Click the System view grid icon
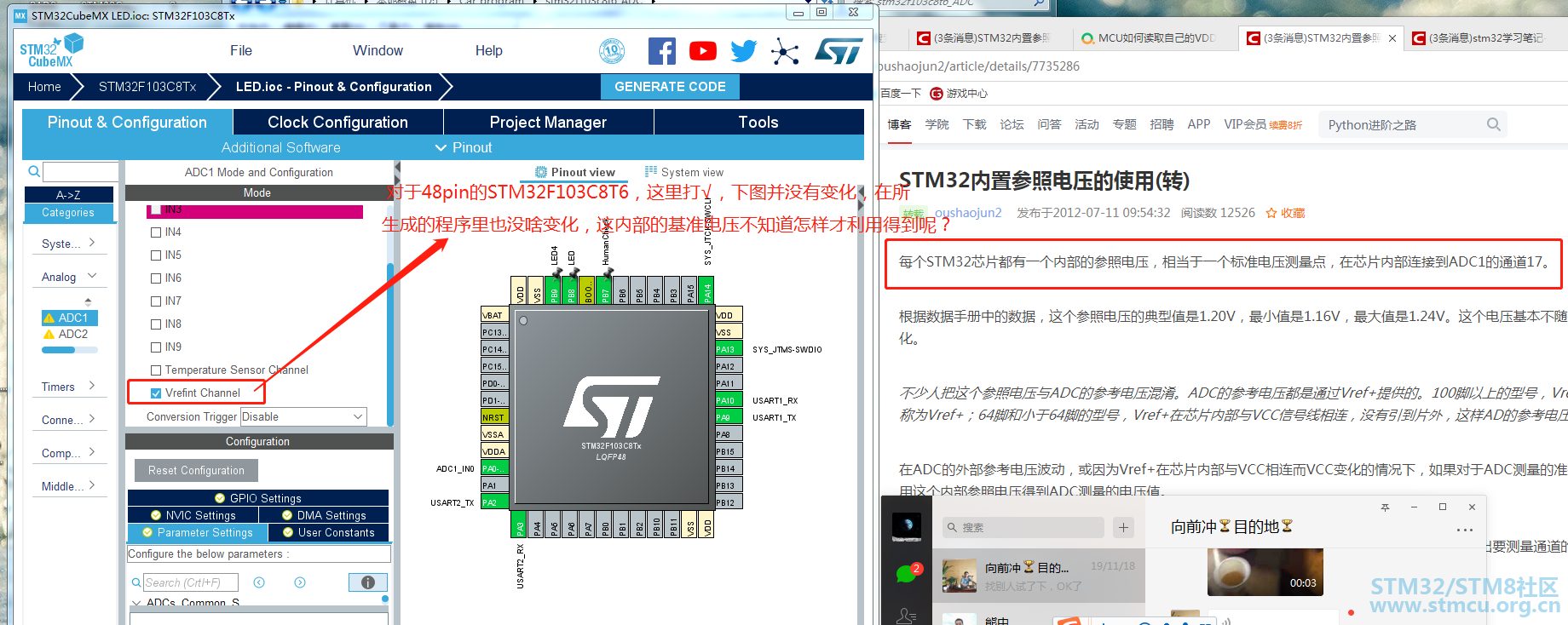The width and height of the screenshot is (1568, 625). 651,172
